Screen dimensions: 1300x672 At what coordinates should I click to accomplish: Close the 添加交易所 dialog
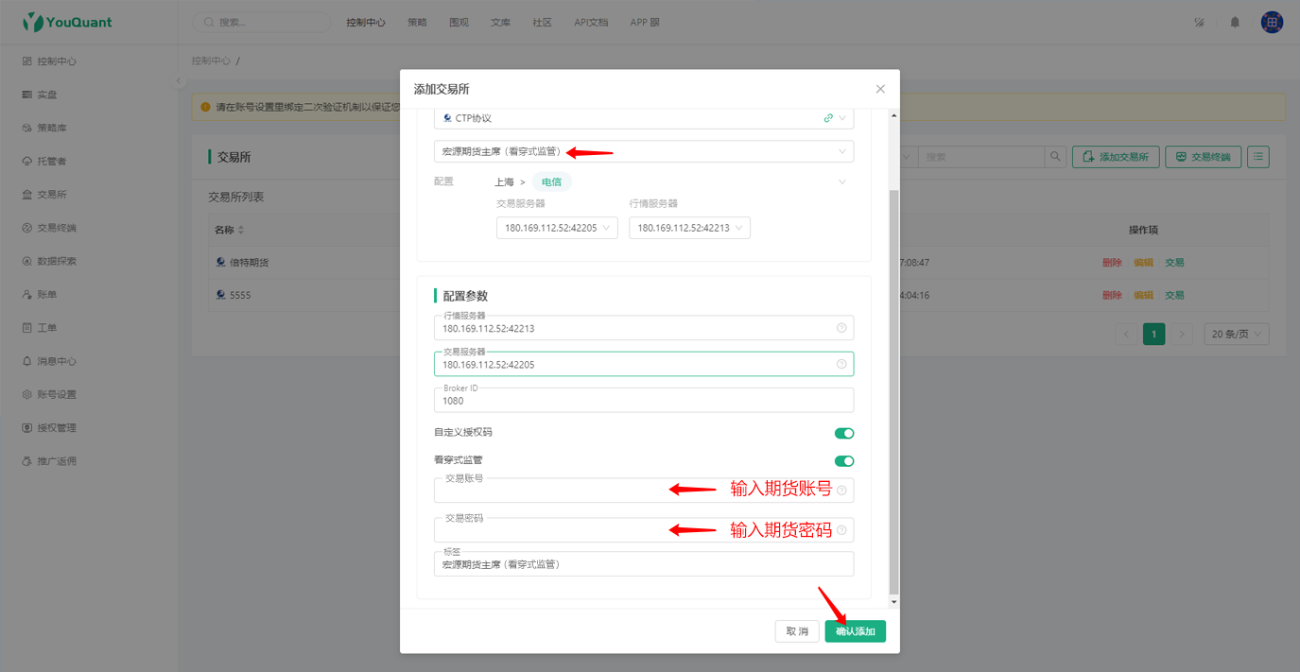pos(880,89)
